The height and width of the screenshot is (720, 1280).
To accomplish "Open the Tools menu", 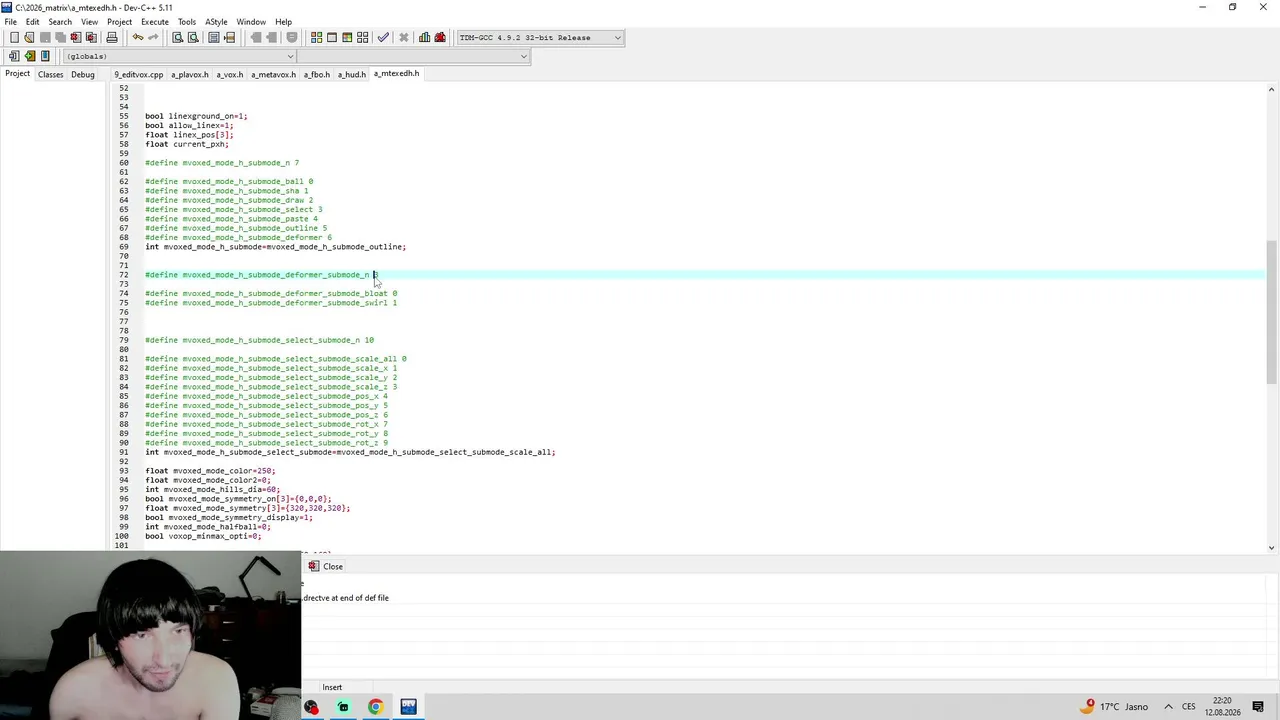I will pos(187,22).
